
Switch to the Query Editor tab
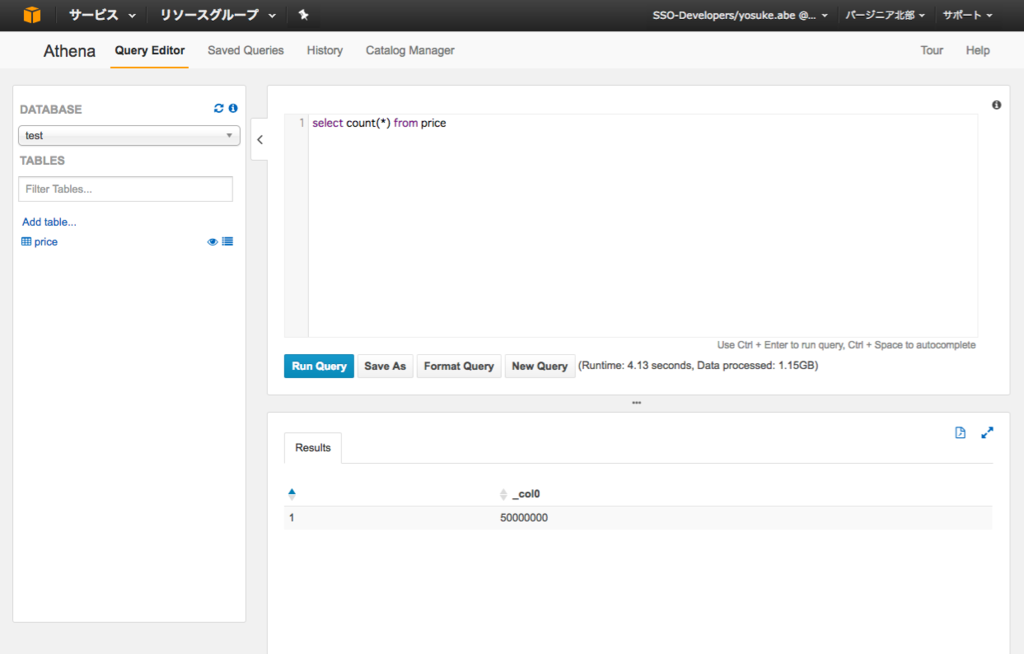150,50
